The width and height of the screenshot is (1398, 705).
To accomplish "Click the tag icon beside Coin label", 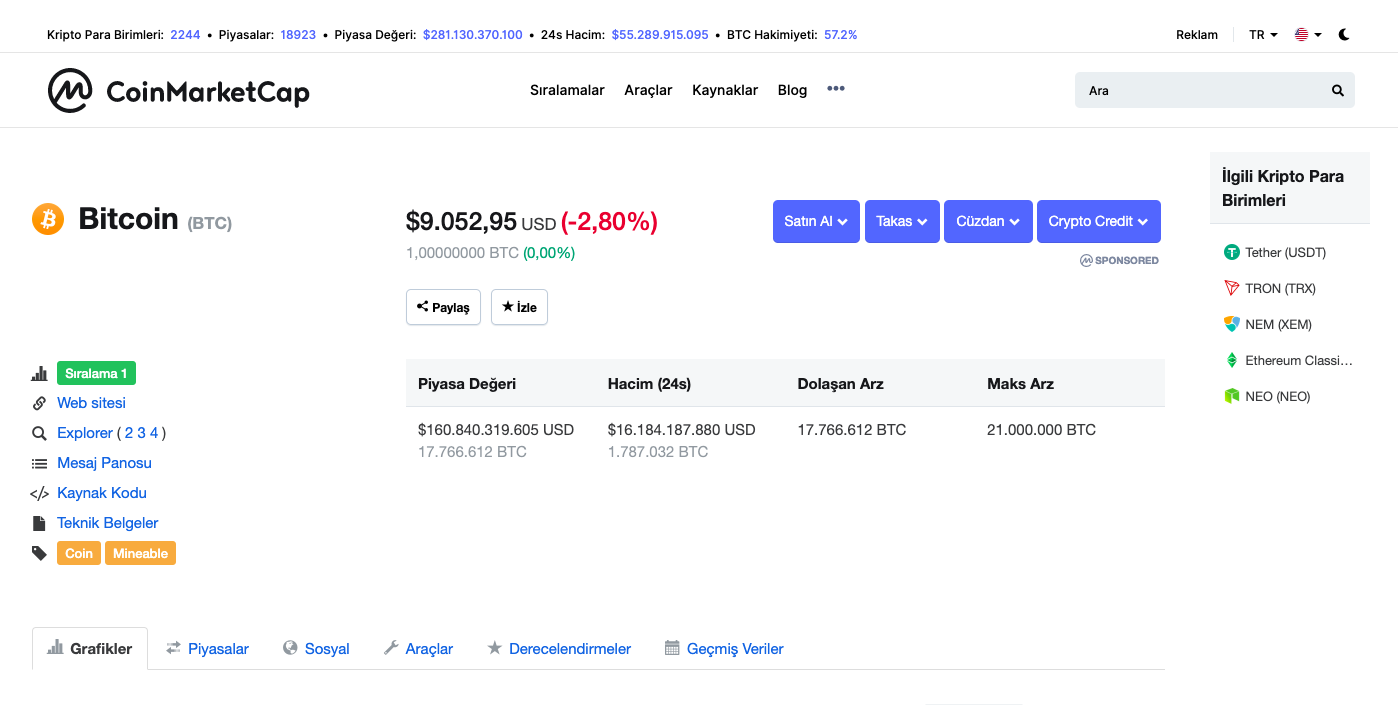I will pyautogui.click(x=39, y=553).
